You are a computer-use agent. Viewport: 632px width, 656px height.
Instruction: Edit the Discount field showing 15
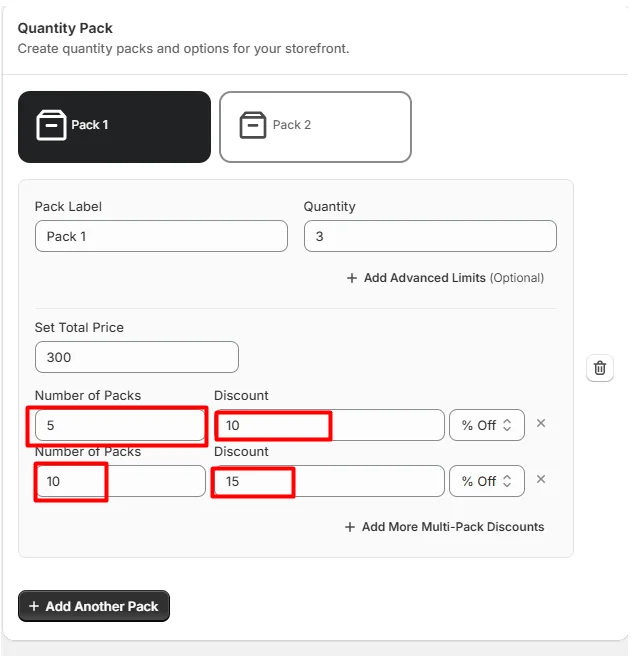pos(329,481)
